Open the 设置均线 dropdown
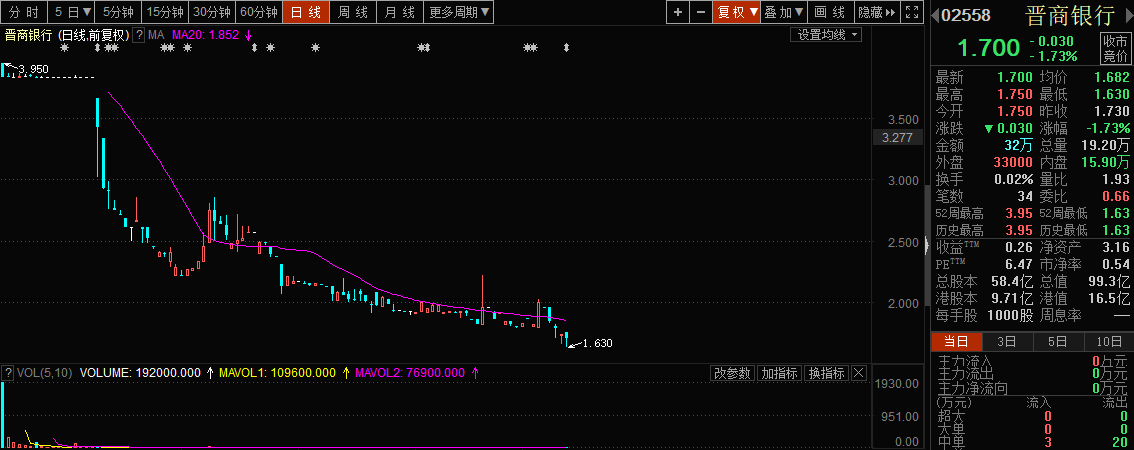Viewport: 1134px width, 450px height. click(x=827, y=35)
